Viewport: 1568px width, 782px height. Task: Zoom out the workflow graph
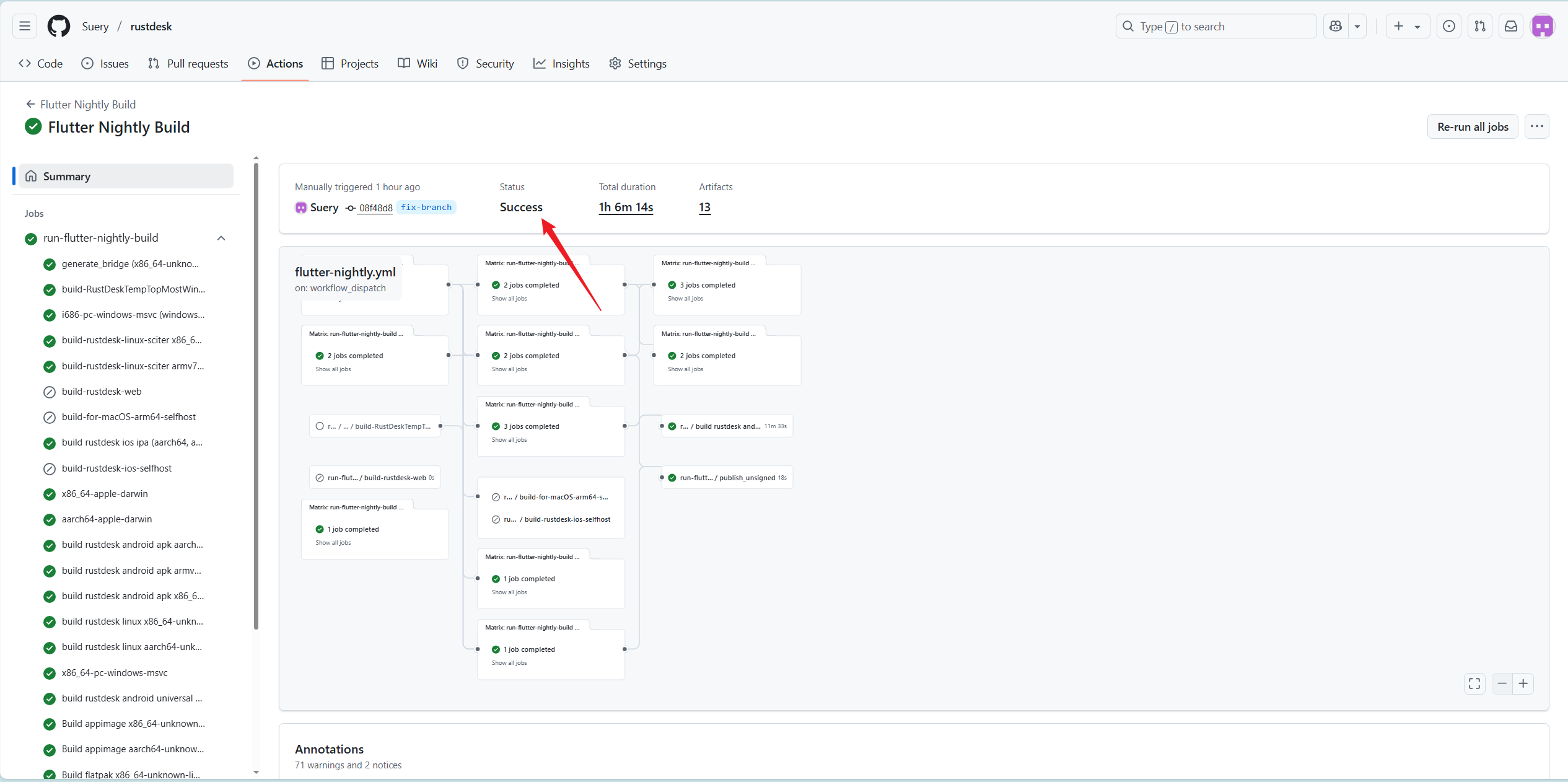point(1502,683)
